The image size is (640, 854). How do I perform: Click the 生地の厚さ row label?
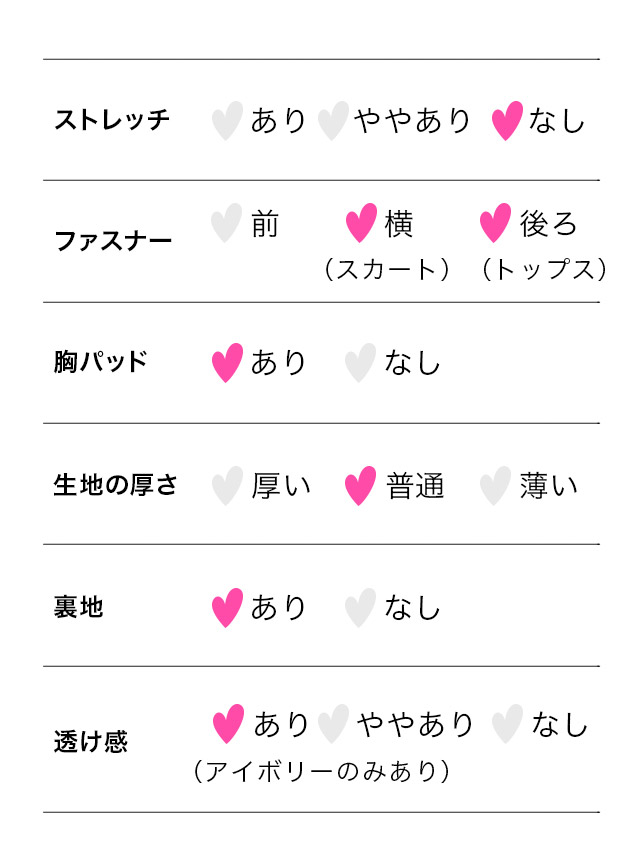coord(115,485)
